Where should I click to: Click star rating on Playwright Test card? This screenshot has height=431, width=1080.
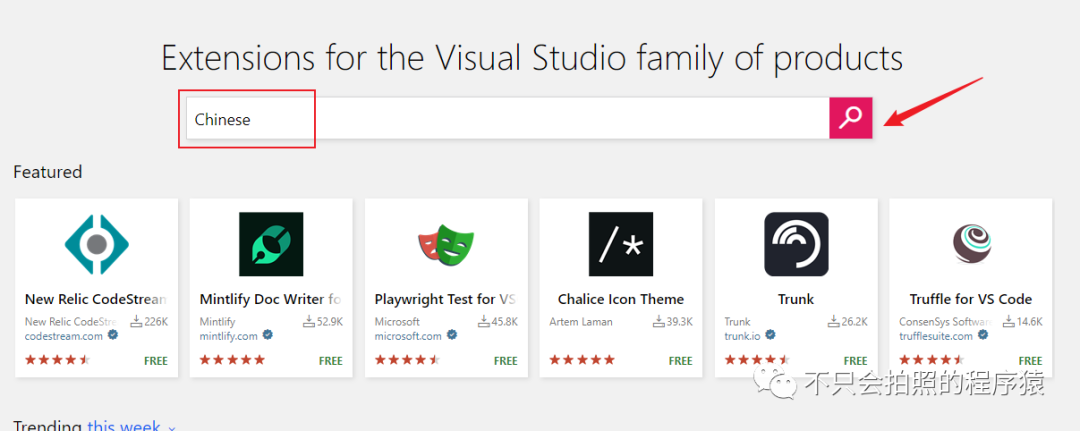(407, 359)
